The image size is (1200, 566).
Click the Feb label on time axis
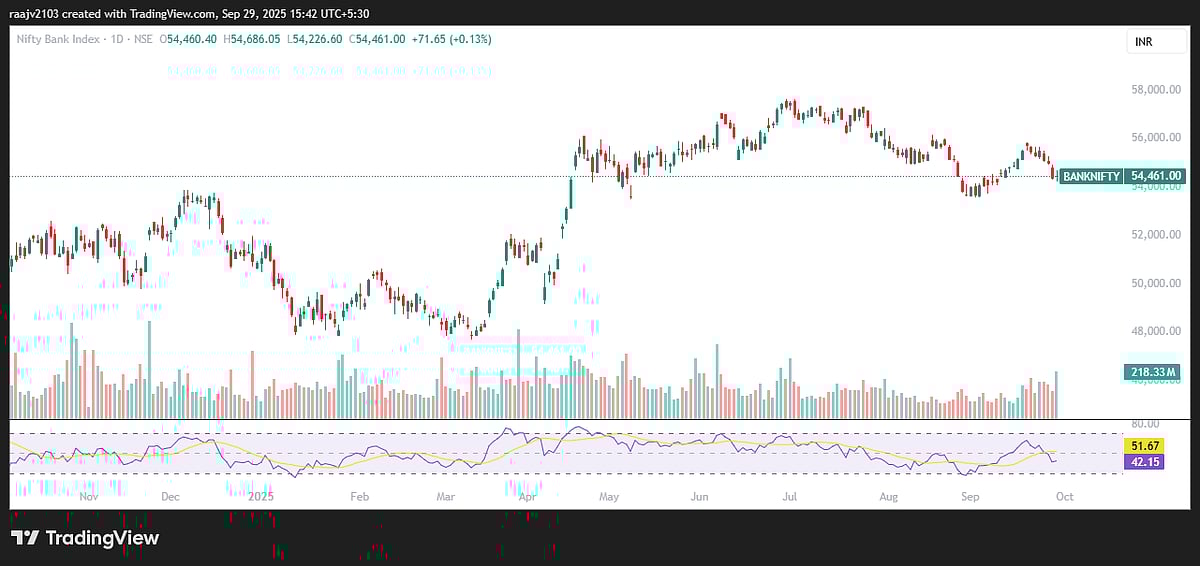[x=360, y=496]
